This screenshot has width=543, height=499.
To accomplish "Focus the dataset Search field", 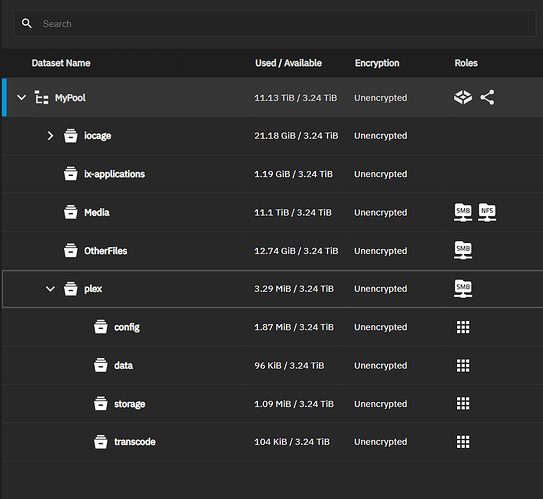I will [275, 24].
